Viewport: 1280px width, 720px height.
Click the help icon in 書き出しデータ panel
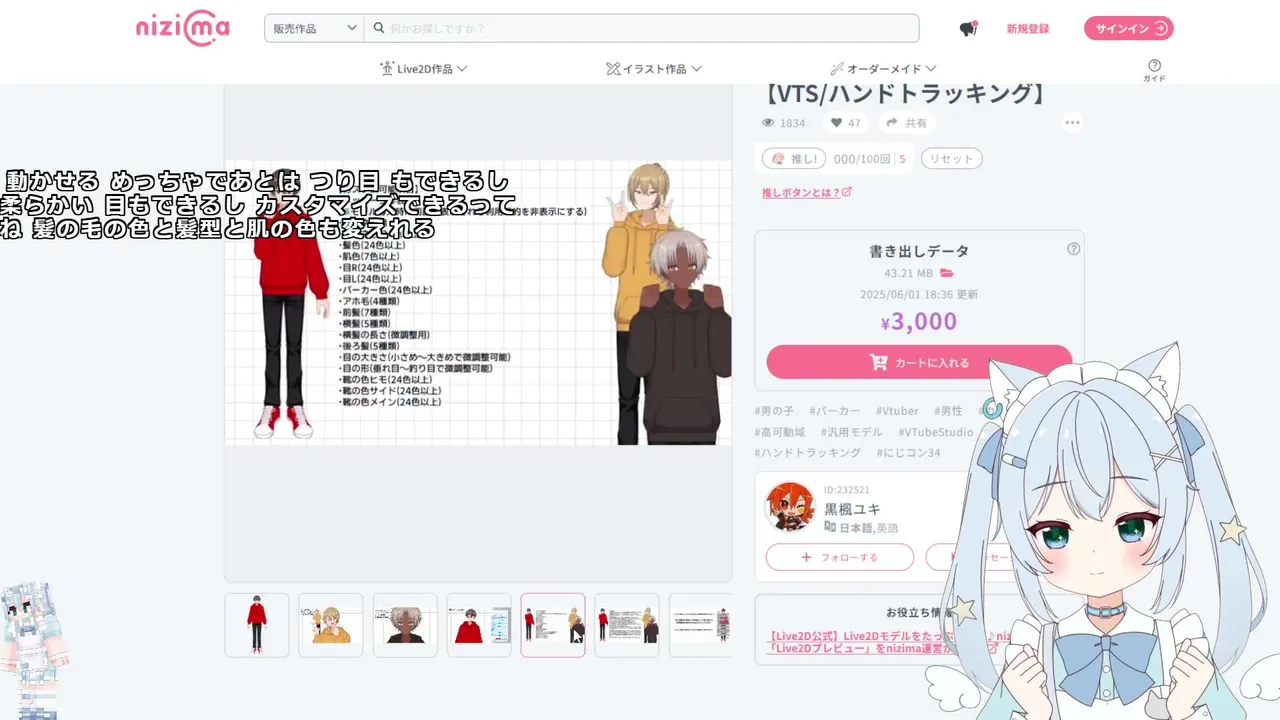coord(1073,249)
